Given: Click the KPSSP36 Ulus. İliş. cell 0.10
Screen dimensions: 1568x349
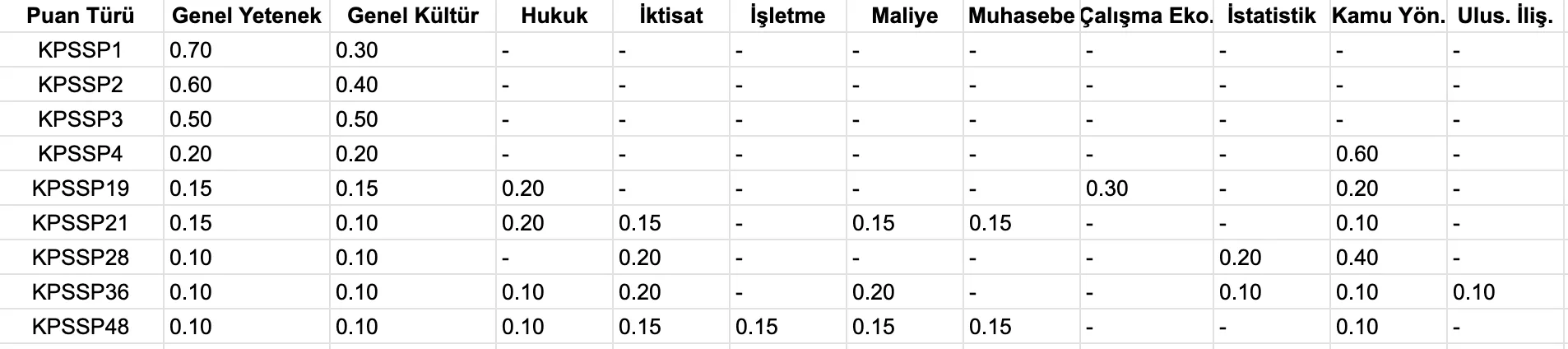Looking at the screenshot, I should (x=1473, y=292).
